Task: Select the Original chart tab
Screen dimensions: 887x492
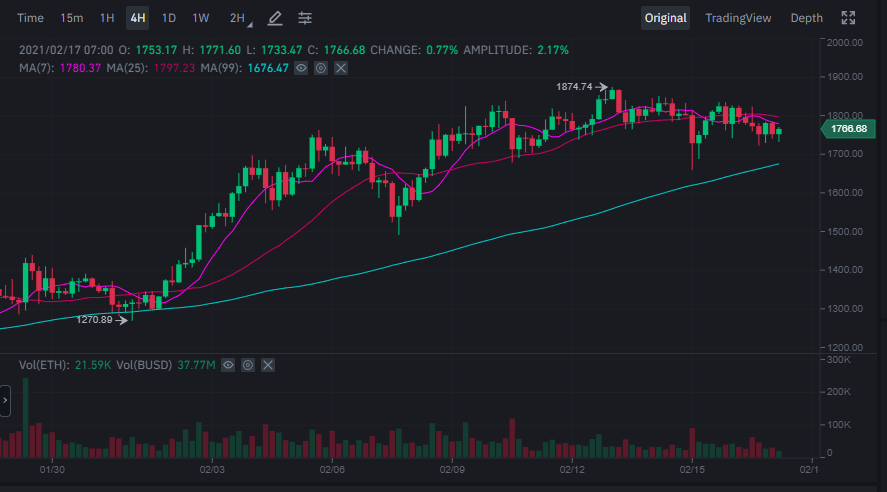Action: 665,18
